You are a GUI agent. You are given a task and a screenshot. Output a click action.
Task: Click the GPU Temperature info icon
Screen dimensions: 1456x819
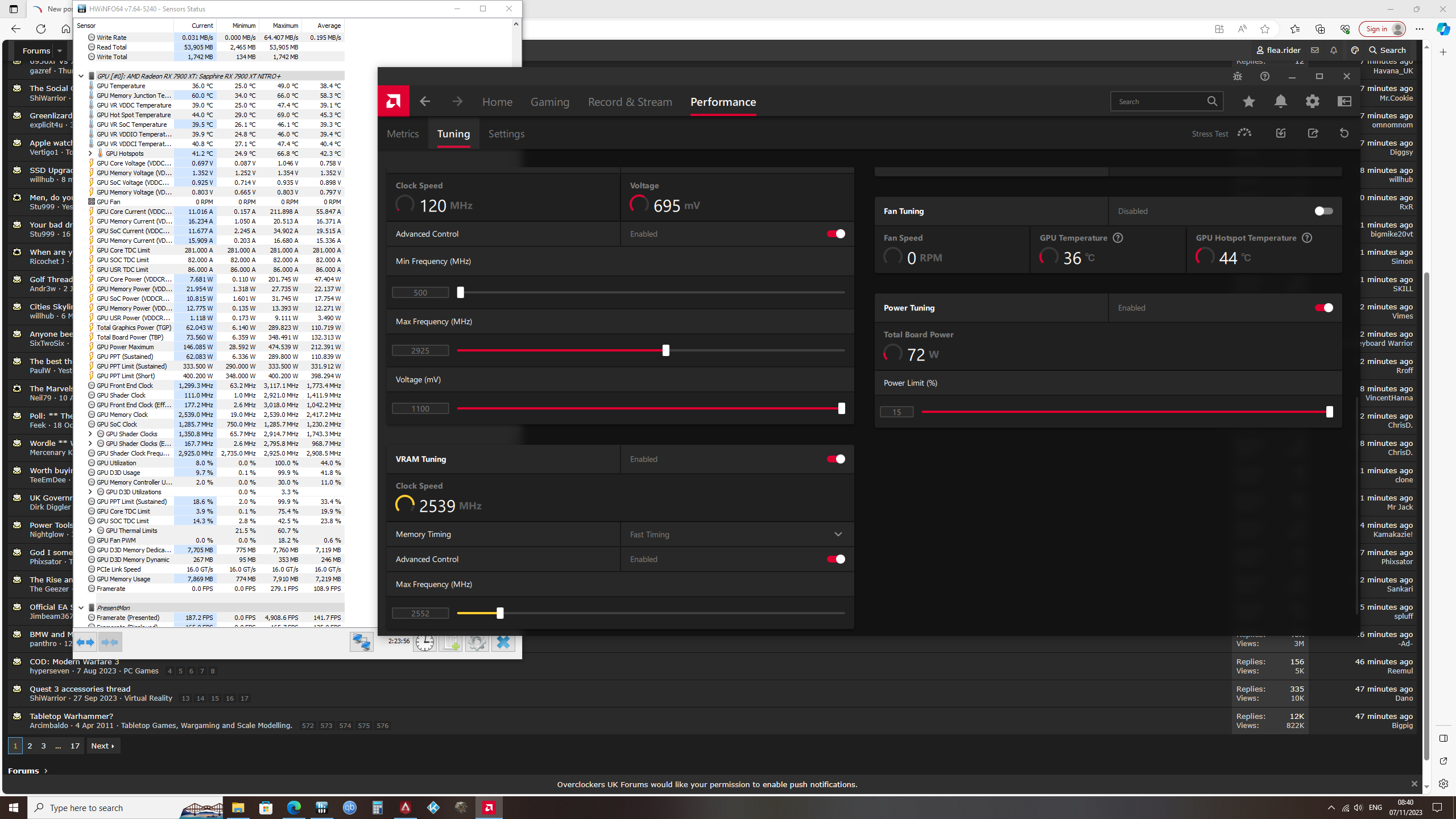[x=1118, y=238]
